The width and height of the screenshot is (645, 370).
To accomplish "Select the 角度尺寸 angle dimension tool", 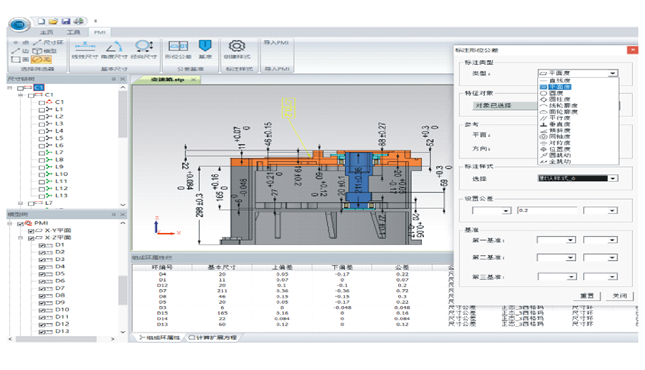I will coord(114,49).
